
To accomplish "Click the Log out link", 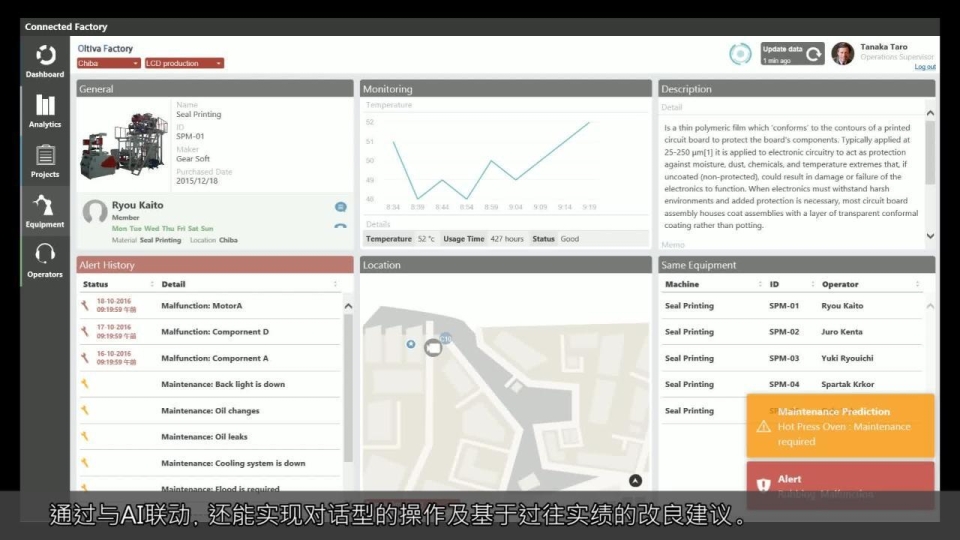I will pos(924,67).
